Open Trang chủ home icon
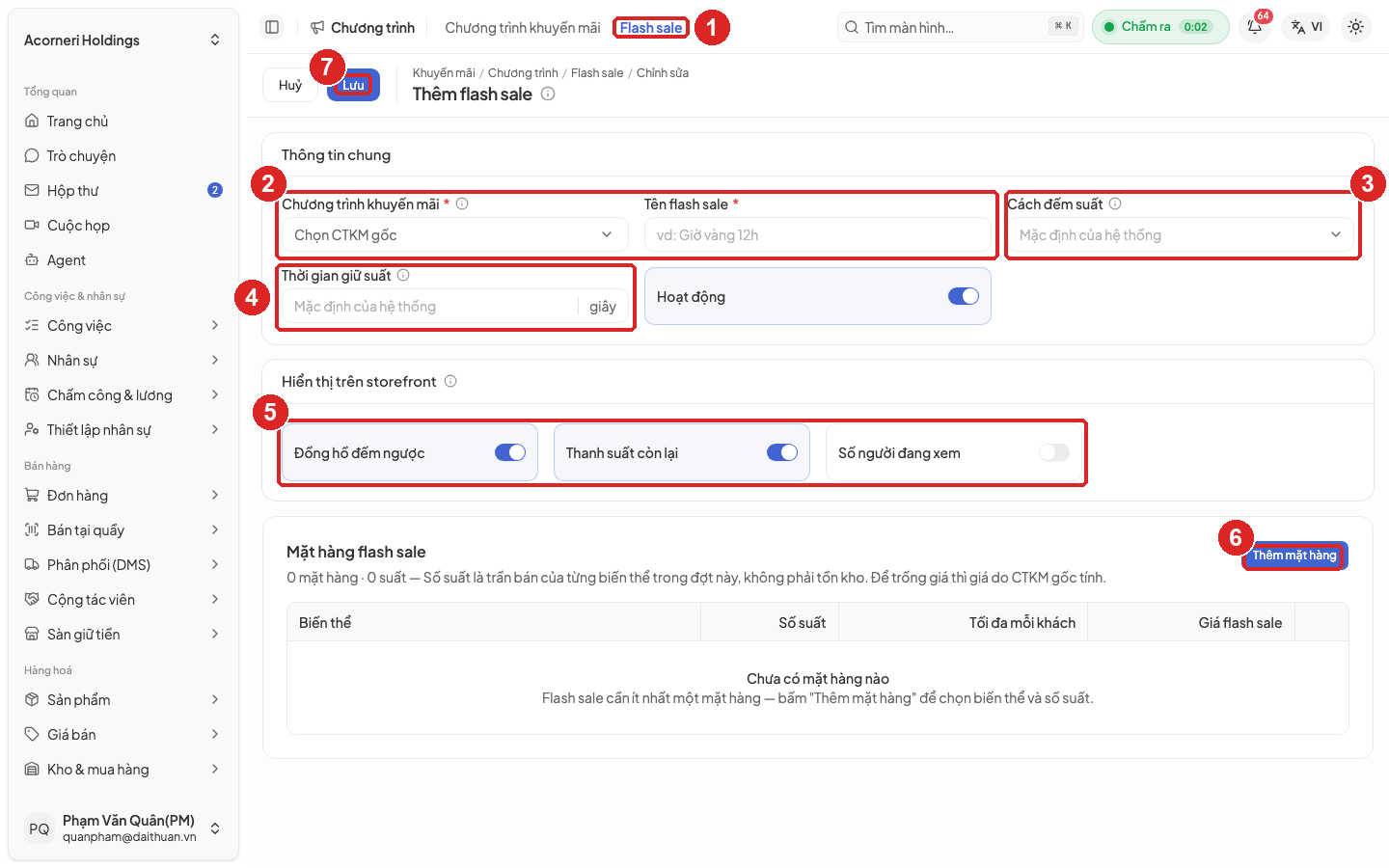This screenshot has height=868, width=1389. tap(32, 121)
